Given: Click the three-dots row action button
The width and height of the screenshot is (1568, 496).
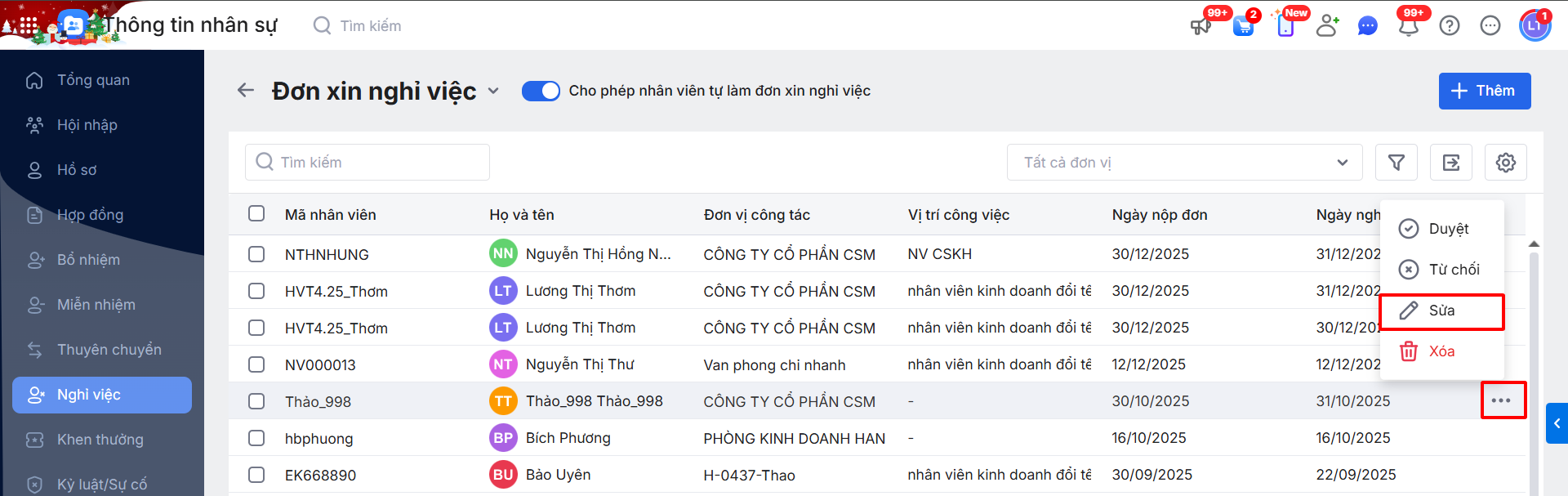Looking at the screenshot, I should point(1501,400).
